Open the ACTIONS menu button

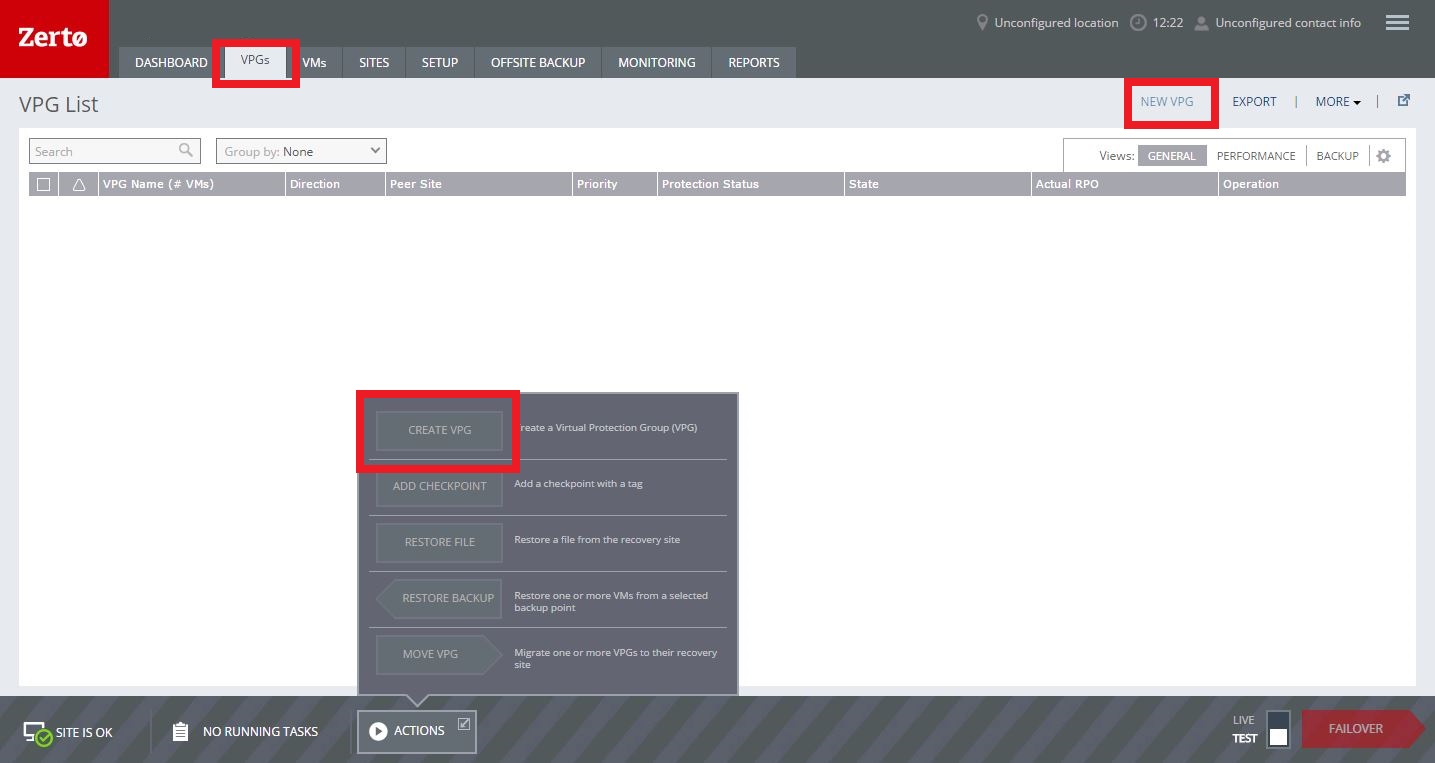coord(417,731)
